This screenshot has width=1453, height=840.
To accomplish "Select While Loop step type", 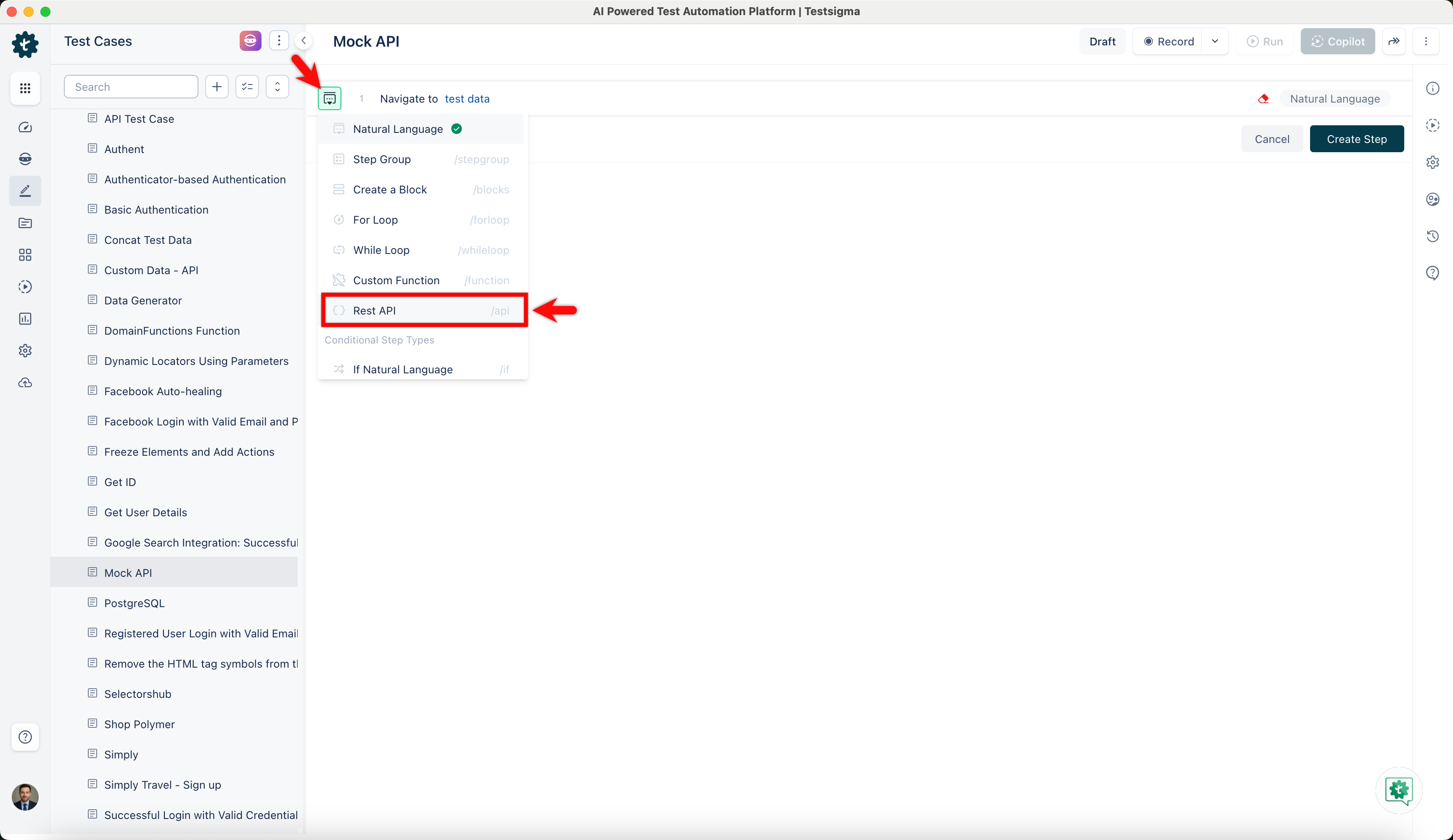I will pyautogui.click(x=421, y=250).
